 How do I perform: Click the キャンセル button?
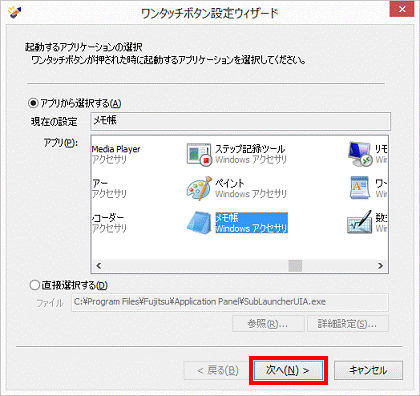pyautogui.click(x=368, y=370)
